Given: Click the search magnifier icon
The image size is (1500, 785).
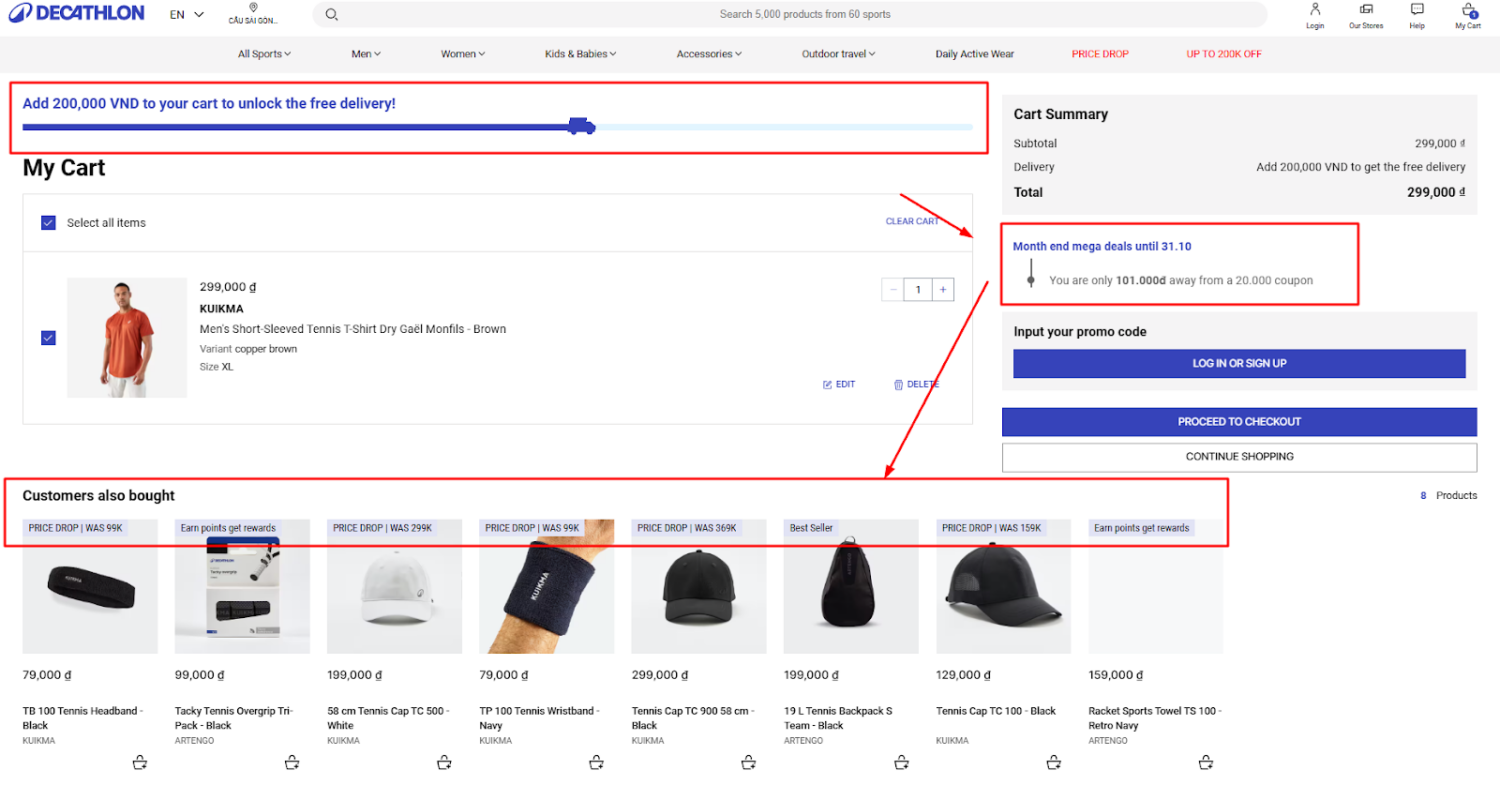Looking at the screenshot, I should click(x=332, y=15).
